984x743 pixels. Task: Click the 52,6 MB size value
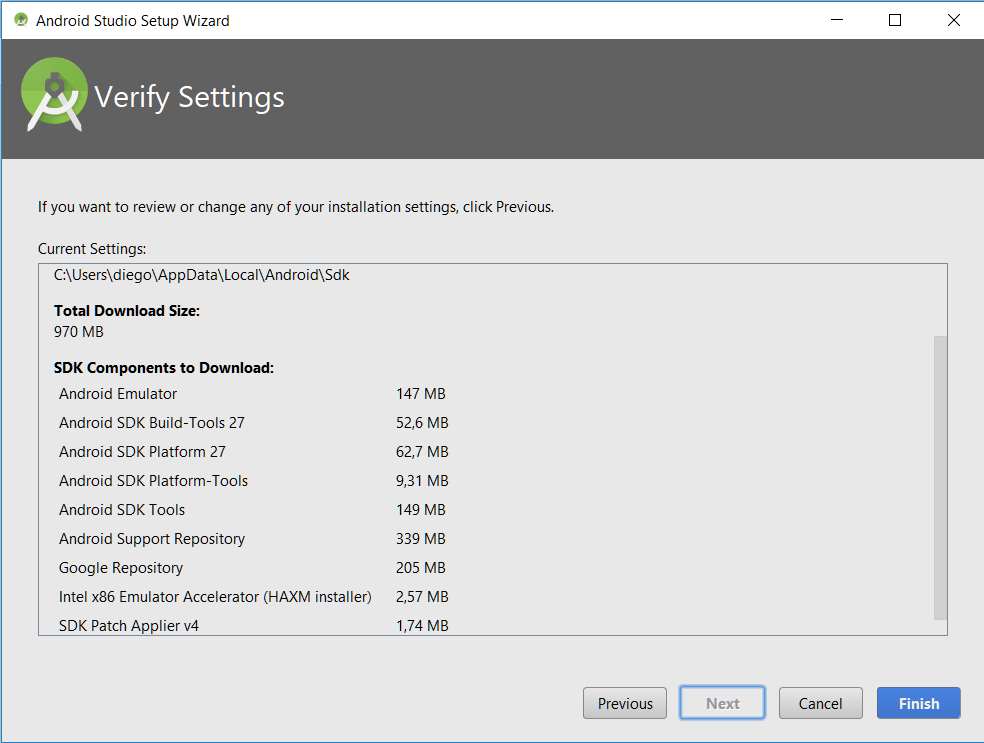coord(422,422)
